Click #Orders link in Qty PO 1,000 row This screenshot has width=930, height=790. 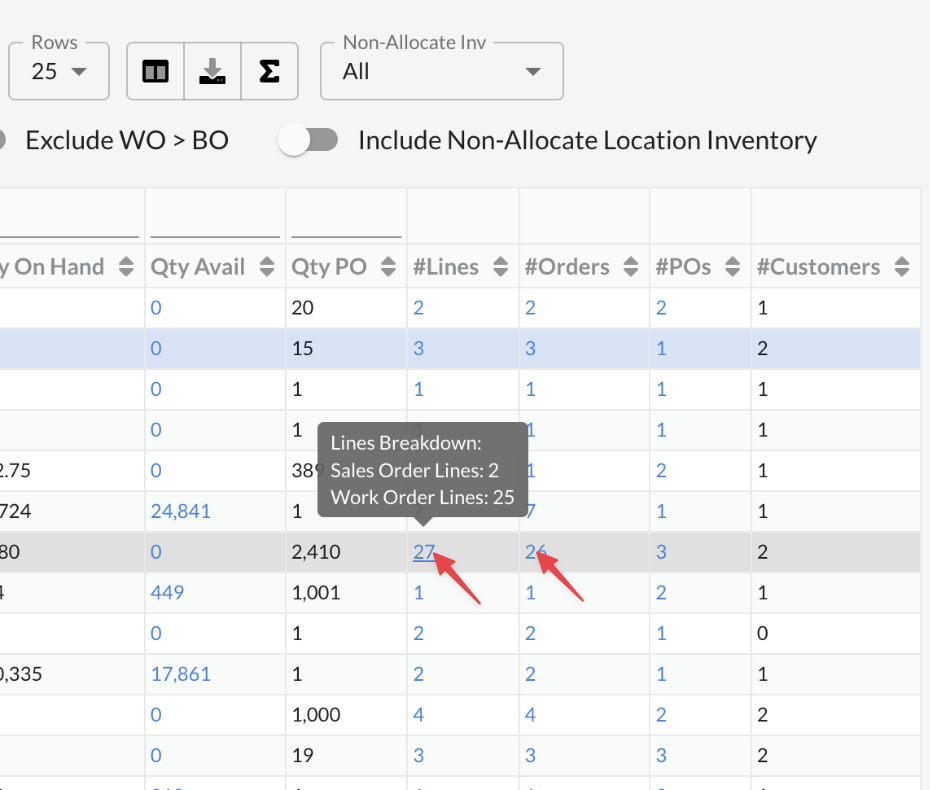[x=530, y=715]
